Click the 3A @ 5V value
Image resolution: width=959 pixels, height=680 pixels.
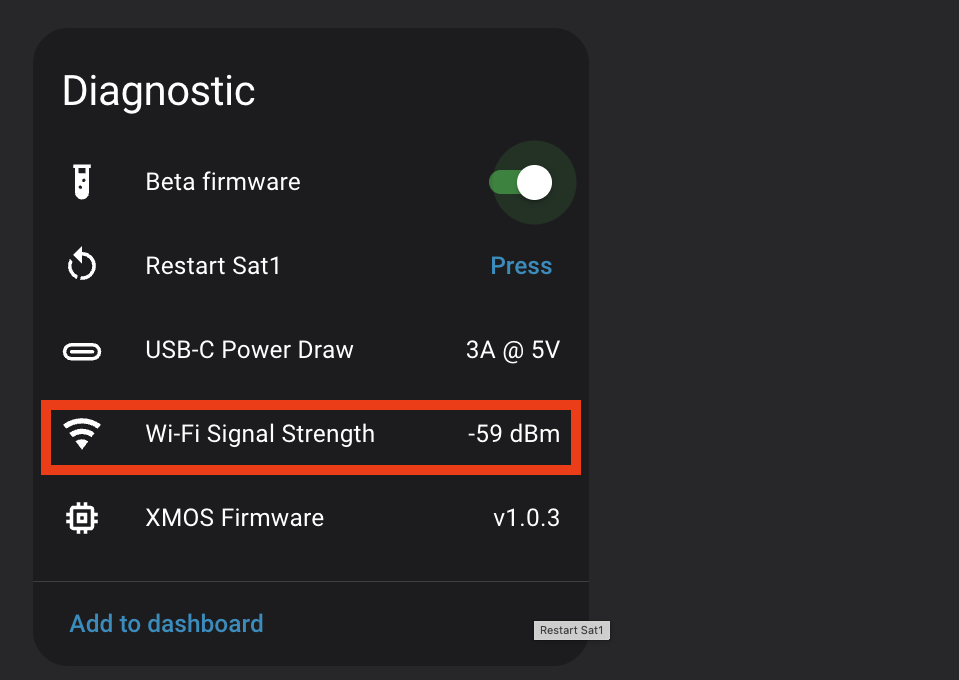513,351
